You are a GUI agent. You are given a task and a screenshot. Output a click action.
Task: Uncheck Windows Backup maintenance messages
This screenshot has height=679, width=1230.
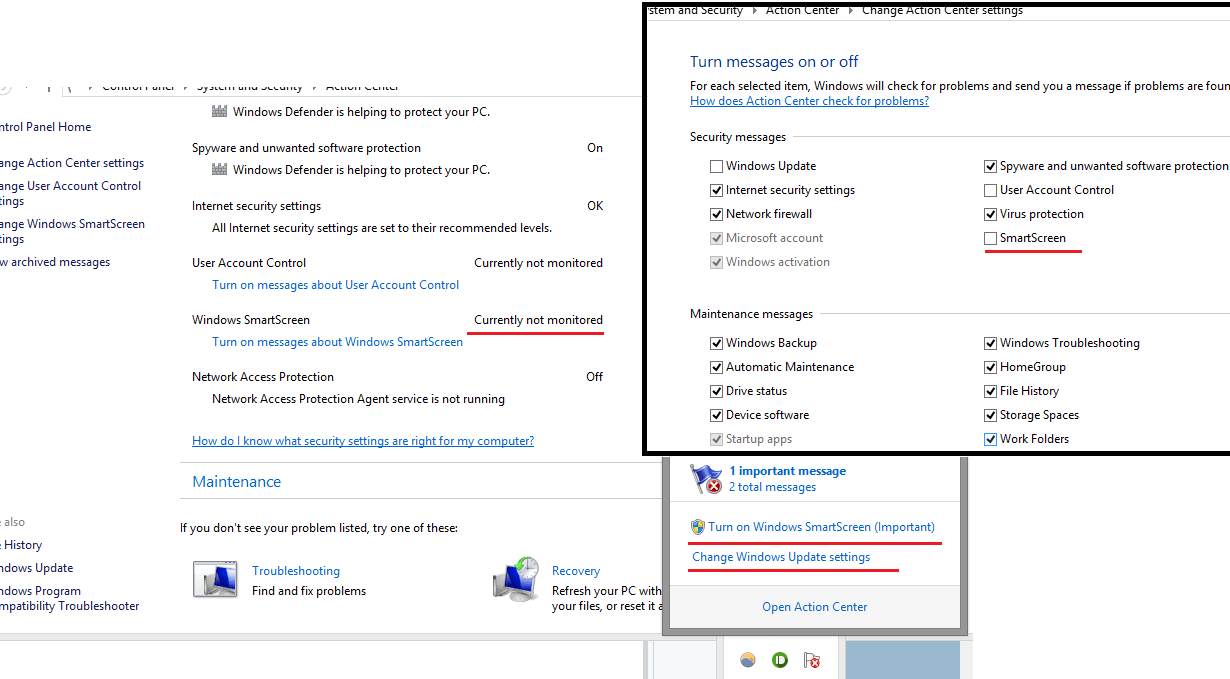[x=716, y=343]
